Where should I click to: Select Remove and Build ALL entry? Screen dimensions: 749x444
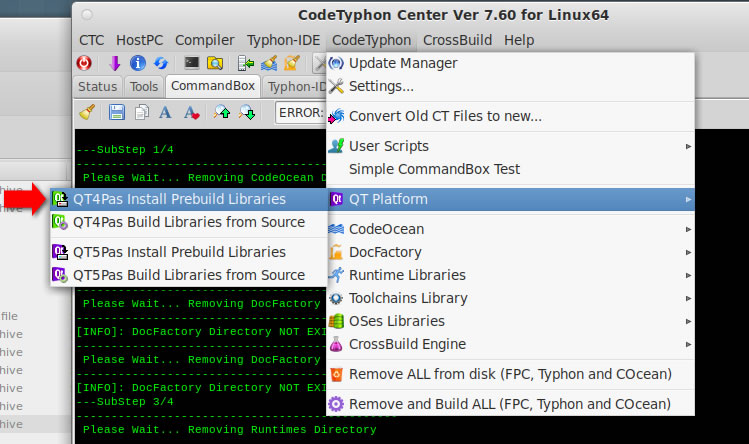[x=510, y=404]
